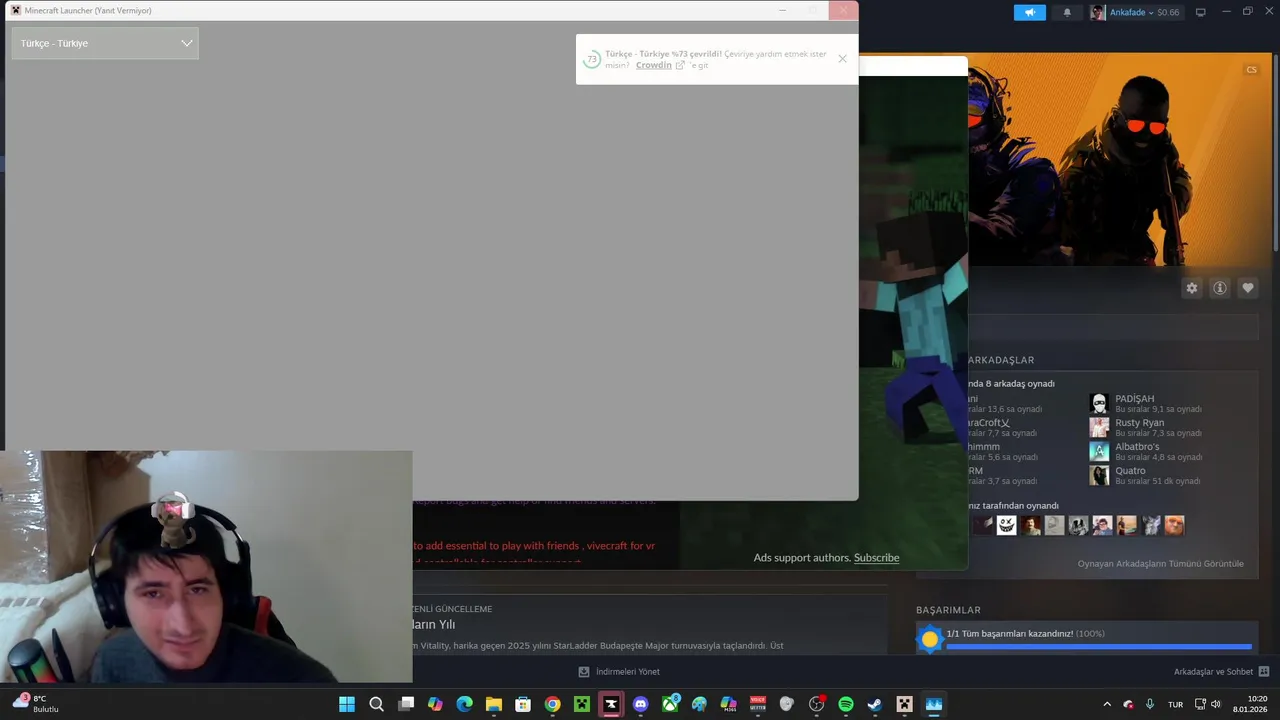The image size is (1280, 720).
Task: Click the Ankafade profile avatar in Steam
Action: click(x=1098, y=12)
